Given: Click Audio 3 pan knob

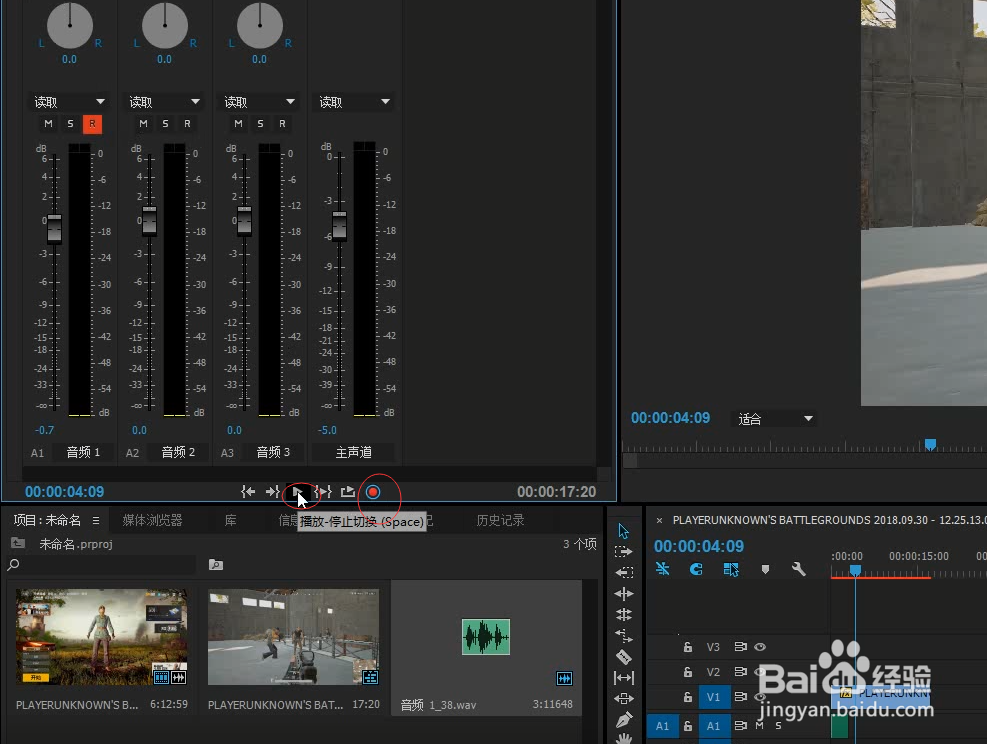Looking at the screenshot, I should pos(260,25).
